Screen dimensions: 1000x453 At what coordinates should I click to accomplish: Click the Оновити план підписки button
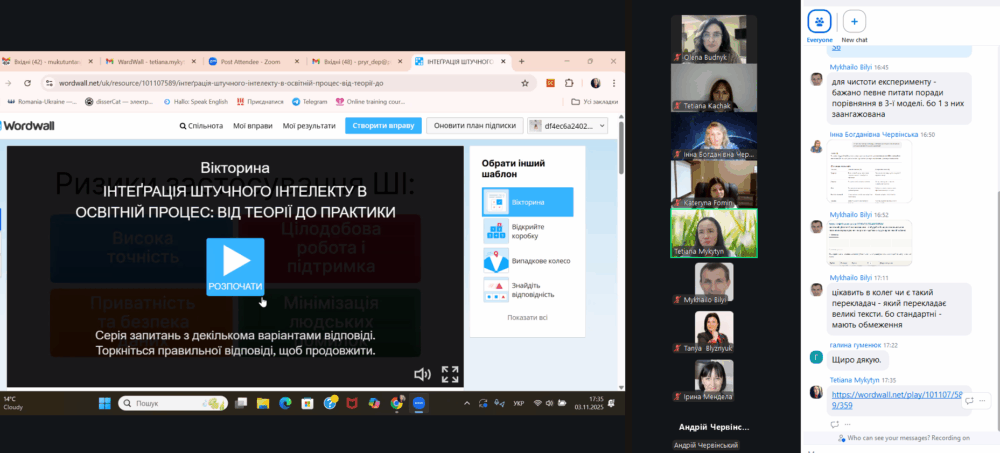[474, 126]
